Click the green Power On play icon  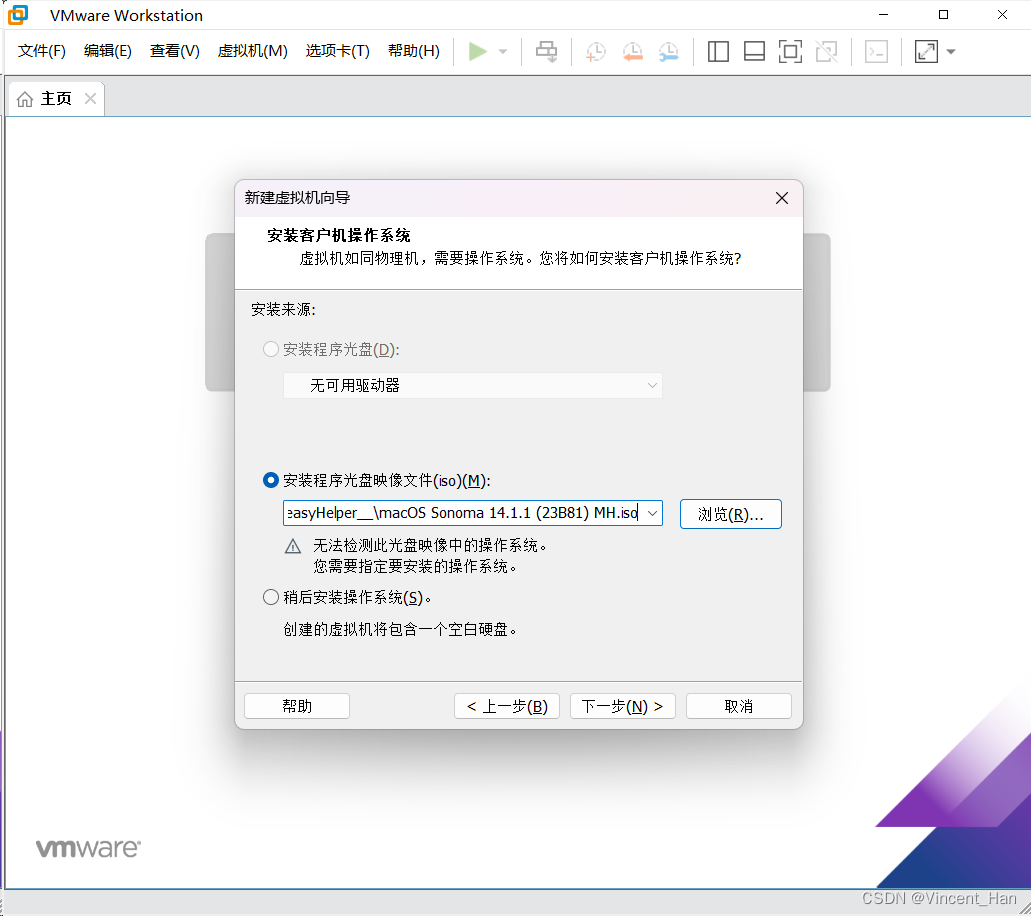(x=477, y=51)
